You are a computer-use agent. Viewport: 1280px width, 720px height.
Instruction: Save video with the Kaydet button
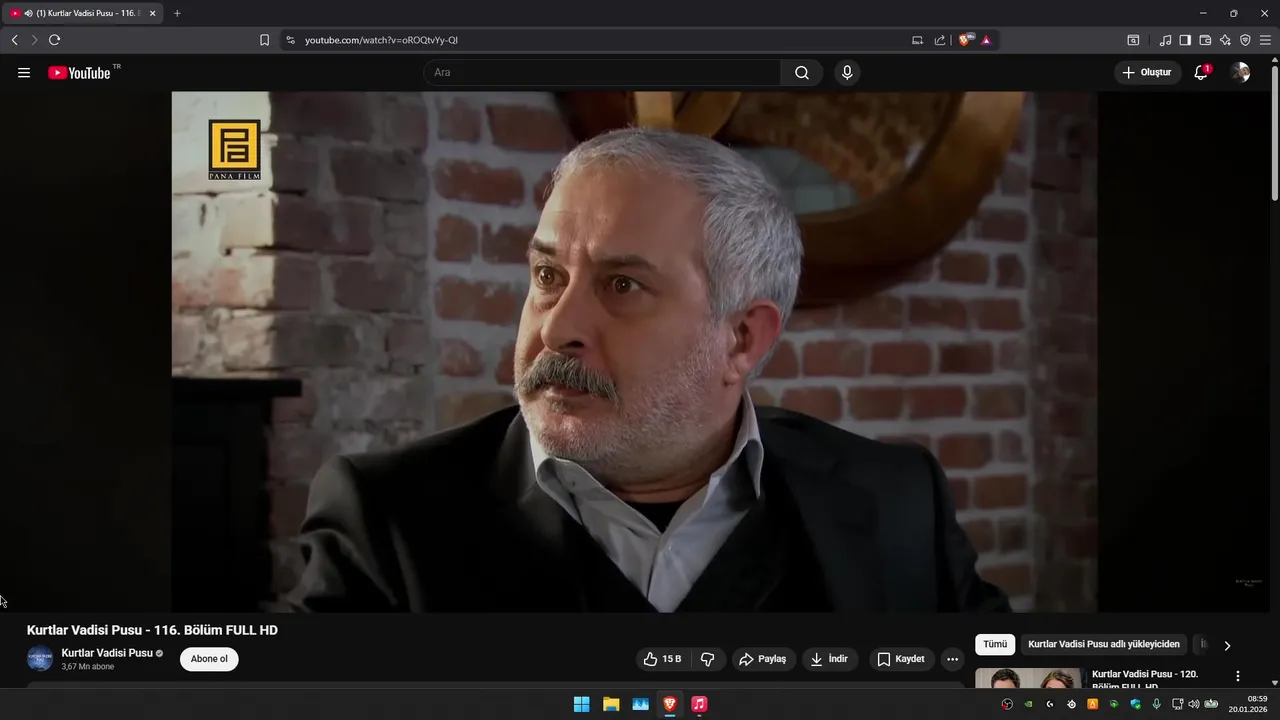[901, 659]
